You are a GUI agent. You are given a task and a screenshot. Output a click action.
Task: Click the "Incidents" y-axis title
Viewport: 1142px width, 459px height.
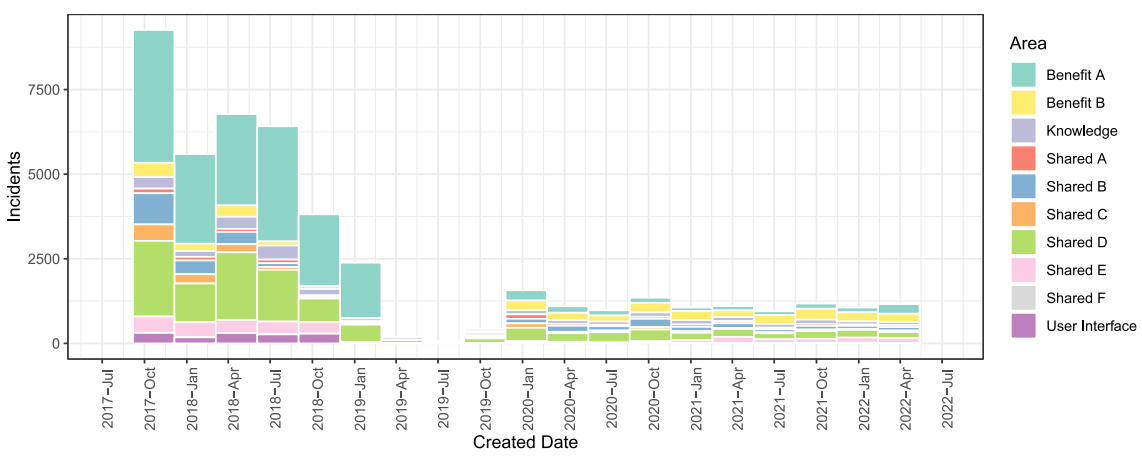coord(15,187)
